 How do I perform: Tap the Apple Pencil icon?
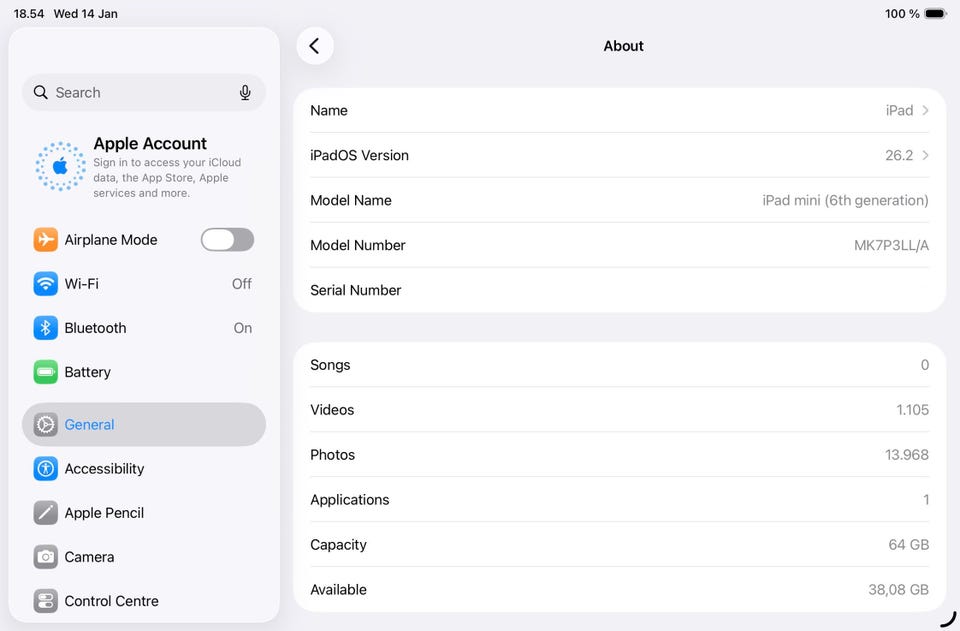point(46,513)
